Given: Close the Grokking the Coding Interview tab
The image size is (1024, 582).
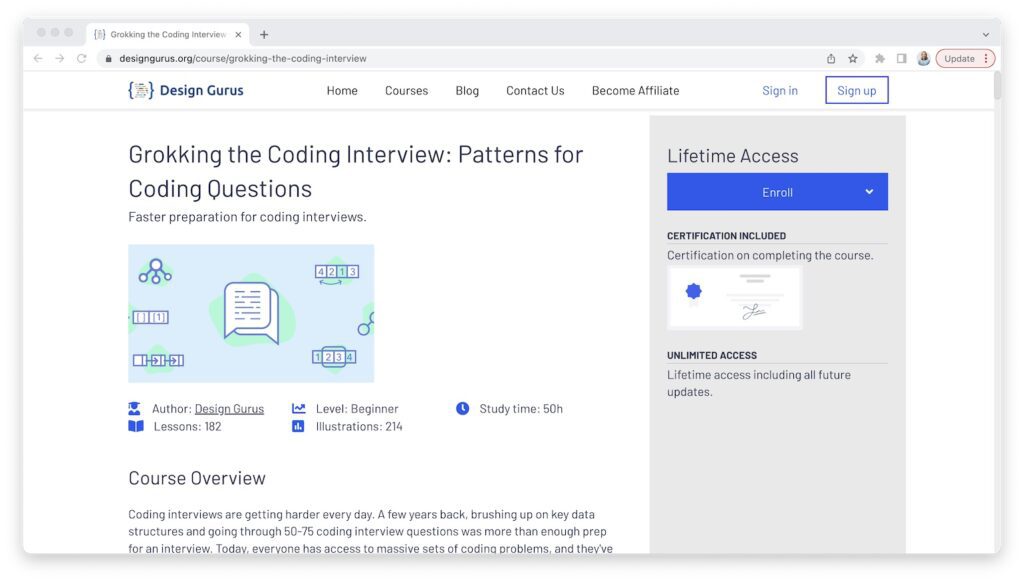Looking at the screenshot, I should 238,35.
